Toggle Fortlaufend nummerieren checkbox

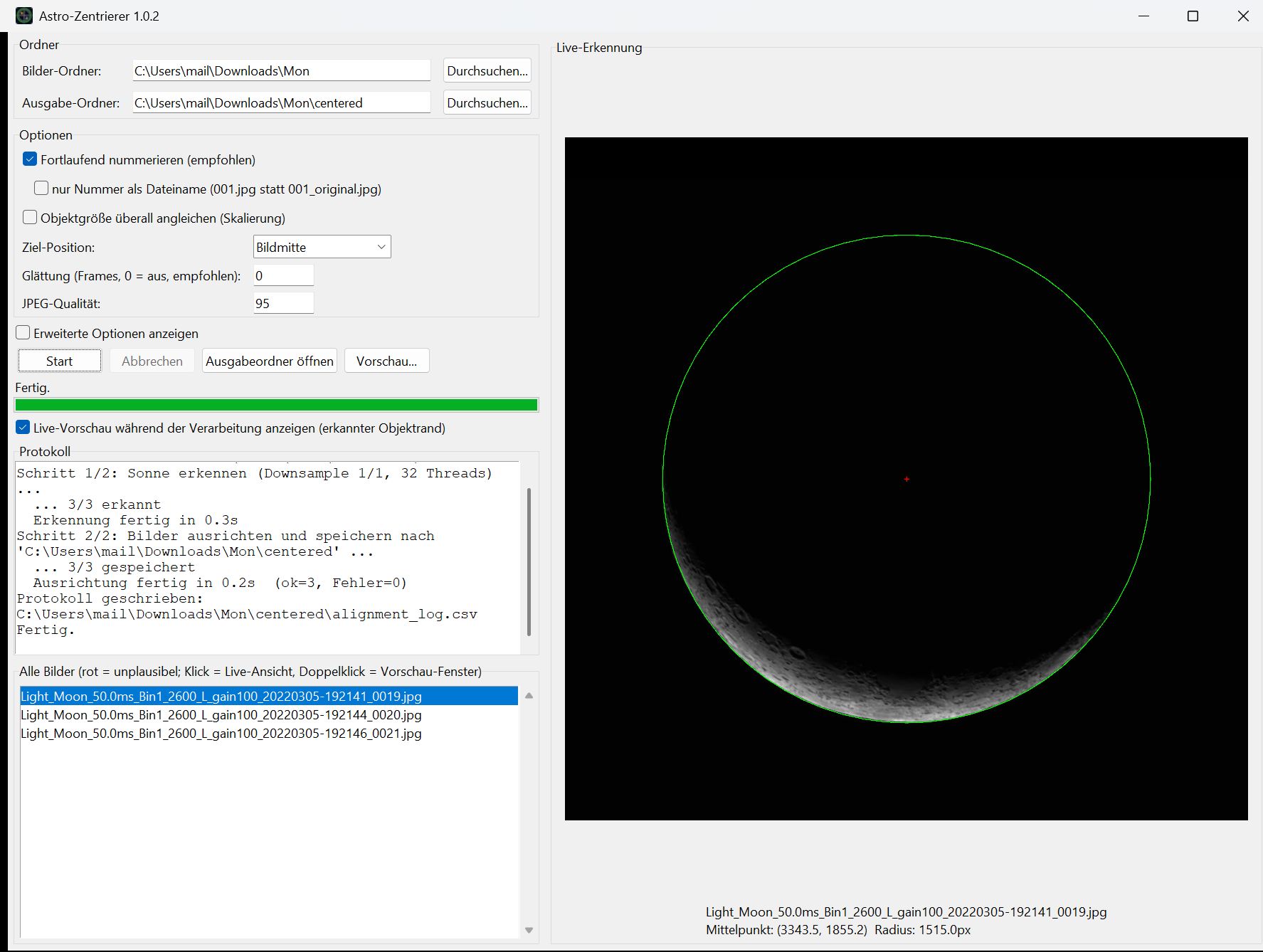30,159
